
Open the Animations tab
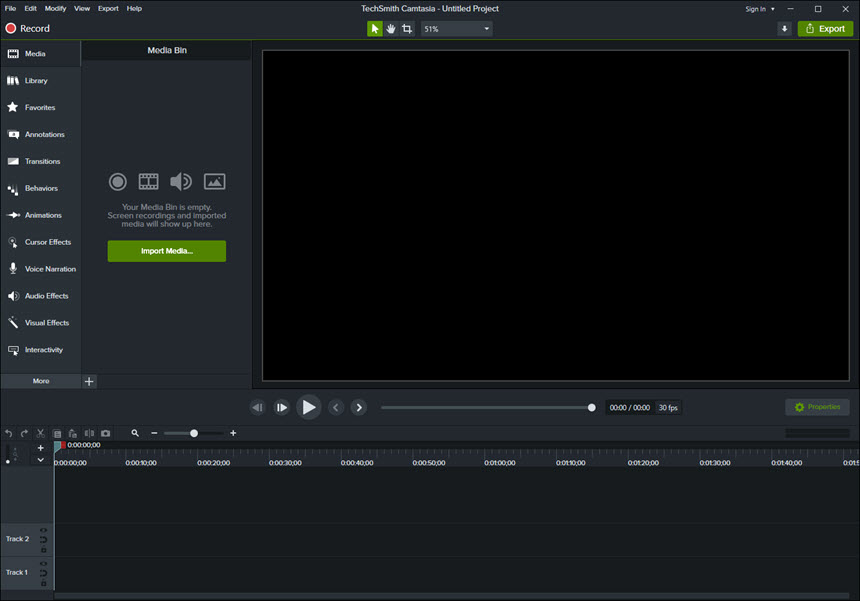41,215
